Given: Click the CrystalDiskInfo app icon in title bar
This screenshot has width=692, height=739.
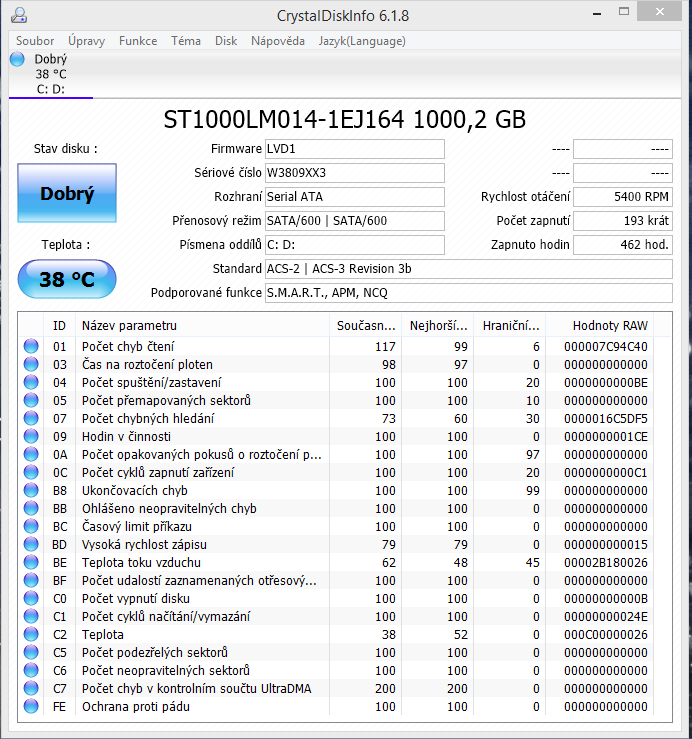Looking at the screenshot, I should [x=19, y=15].
